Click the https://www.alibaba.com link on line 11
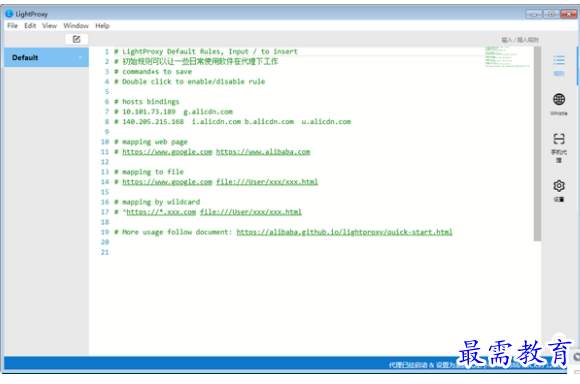Image resolution: width=580 pixels, height=384 pixels. pos(263,152)
